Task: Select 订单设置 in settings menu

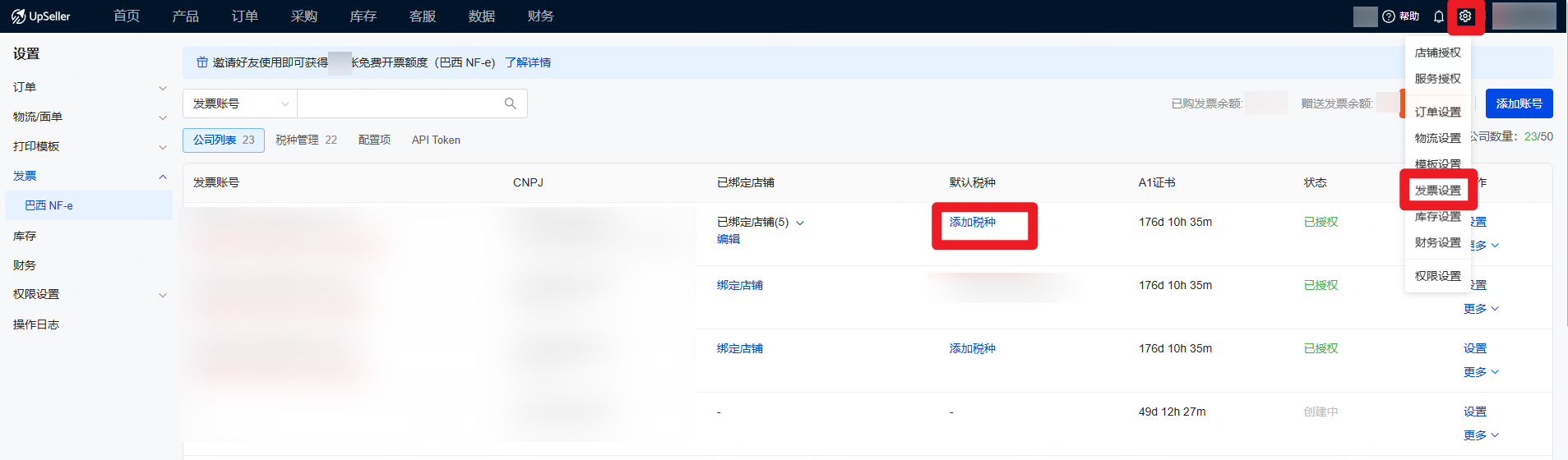Action: [x=1438, y=112]
